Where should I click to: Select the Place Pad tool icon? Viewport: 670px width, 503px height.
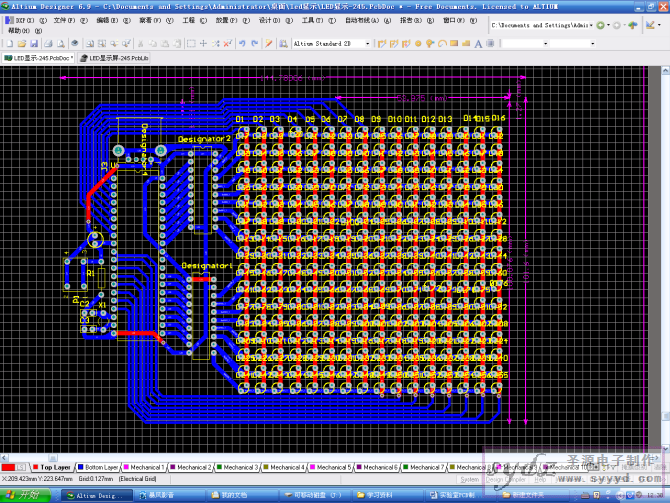(418, 44)
